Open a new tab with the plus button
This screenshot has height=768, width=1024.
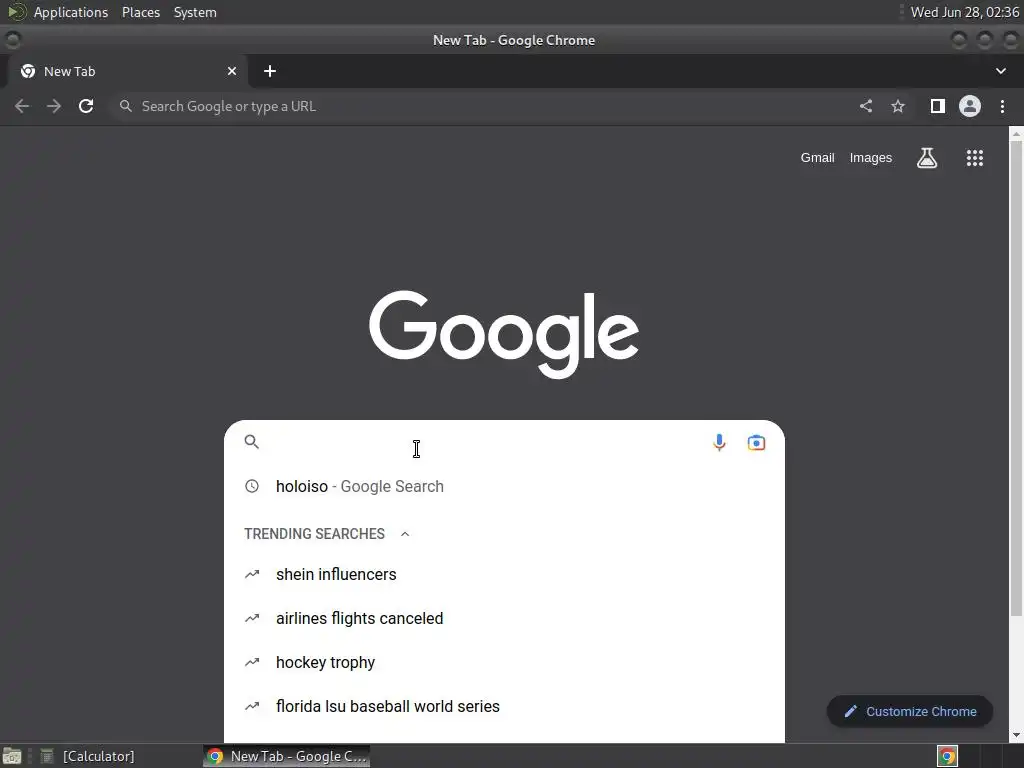point(270,71)
